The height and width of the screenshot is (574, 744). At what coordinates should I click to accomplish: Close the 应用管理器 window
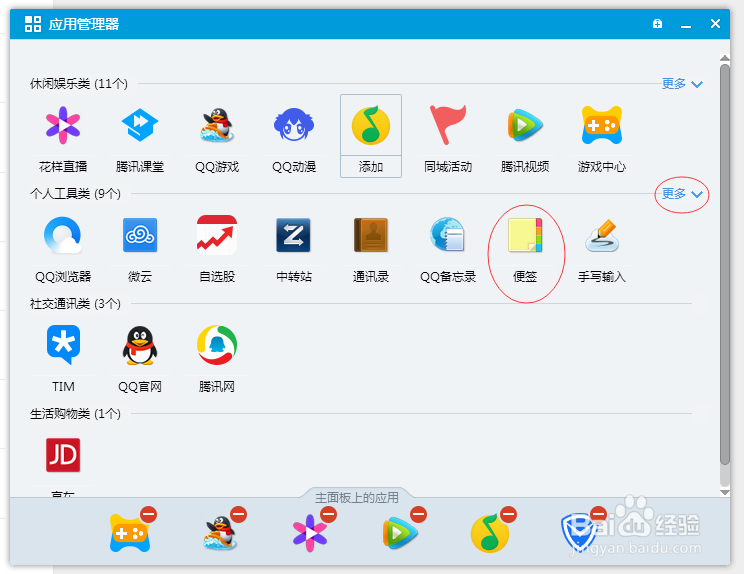715,23
